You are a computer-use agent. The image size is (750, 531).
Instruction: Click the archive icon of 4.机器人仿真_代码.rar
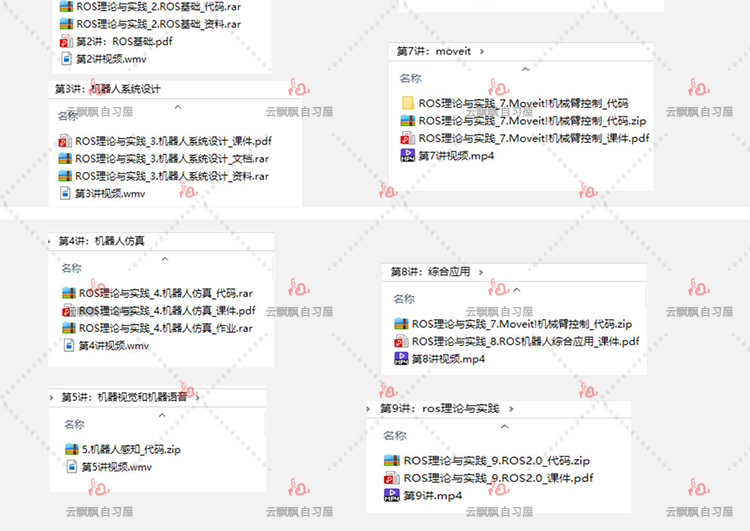69,293
